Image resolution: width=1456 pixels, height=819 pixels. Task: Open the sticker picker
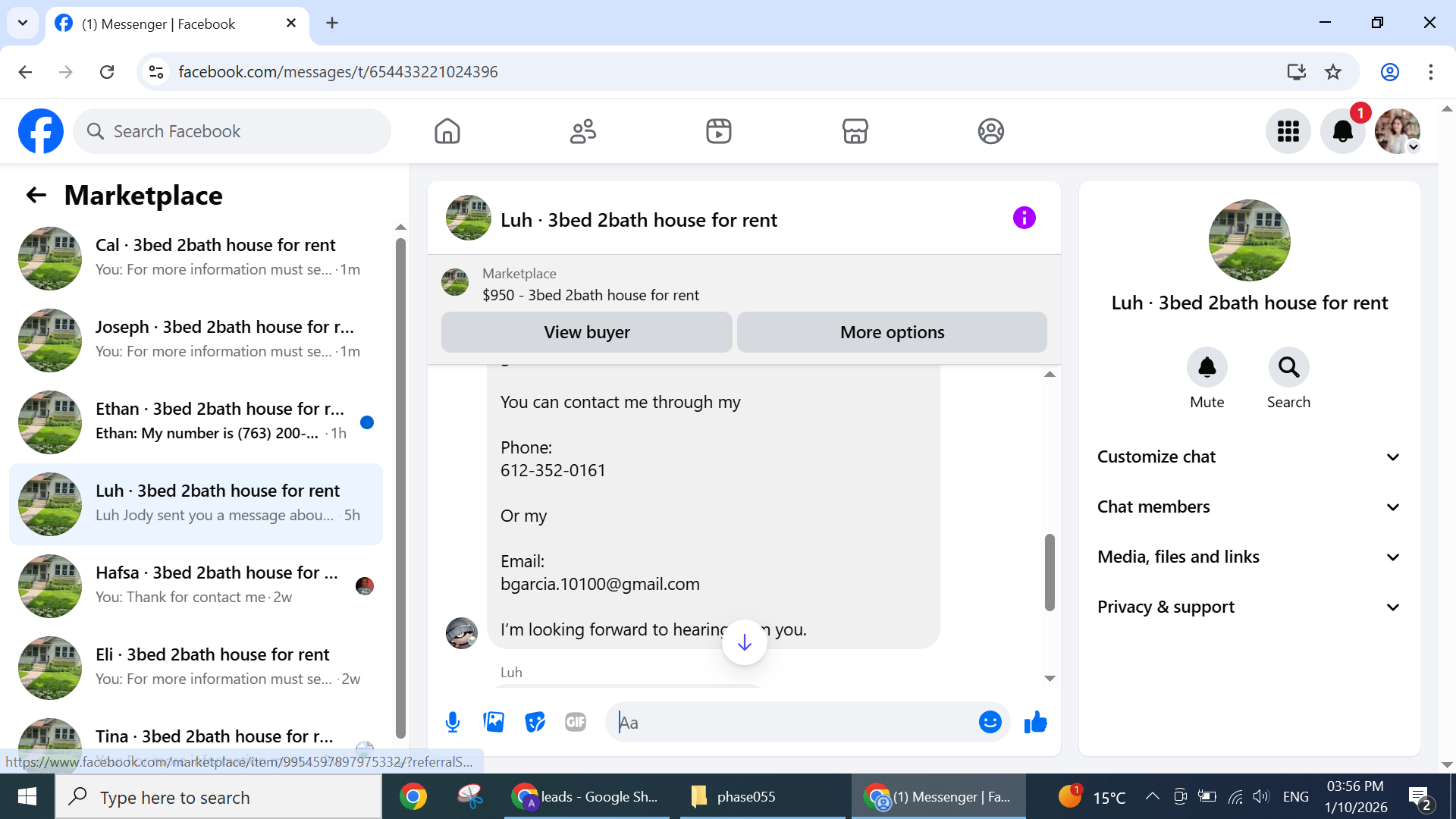(x=535, y=722)
